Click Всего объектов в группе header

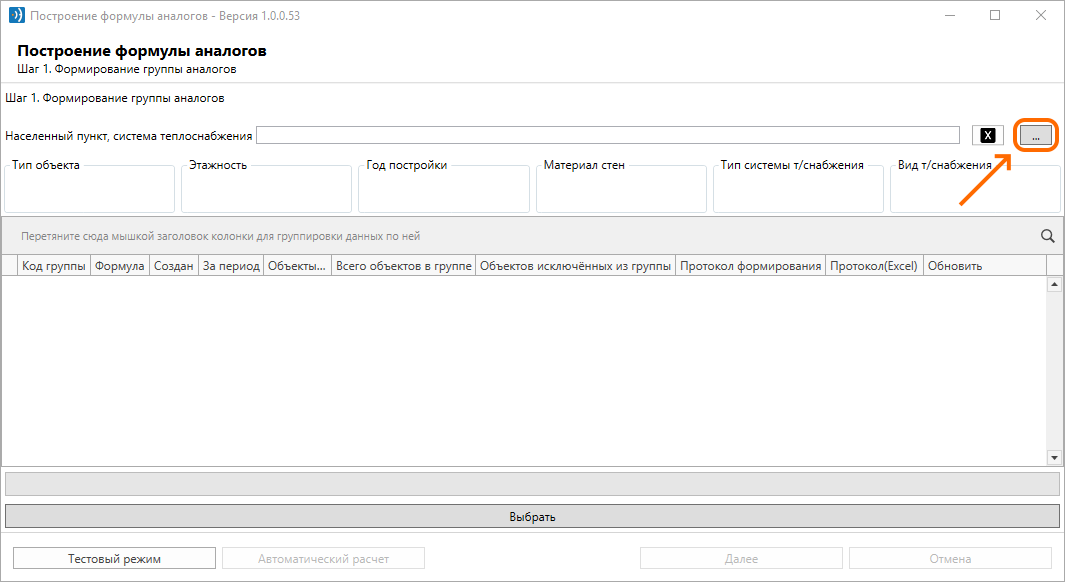(403, 266)
